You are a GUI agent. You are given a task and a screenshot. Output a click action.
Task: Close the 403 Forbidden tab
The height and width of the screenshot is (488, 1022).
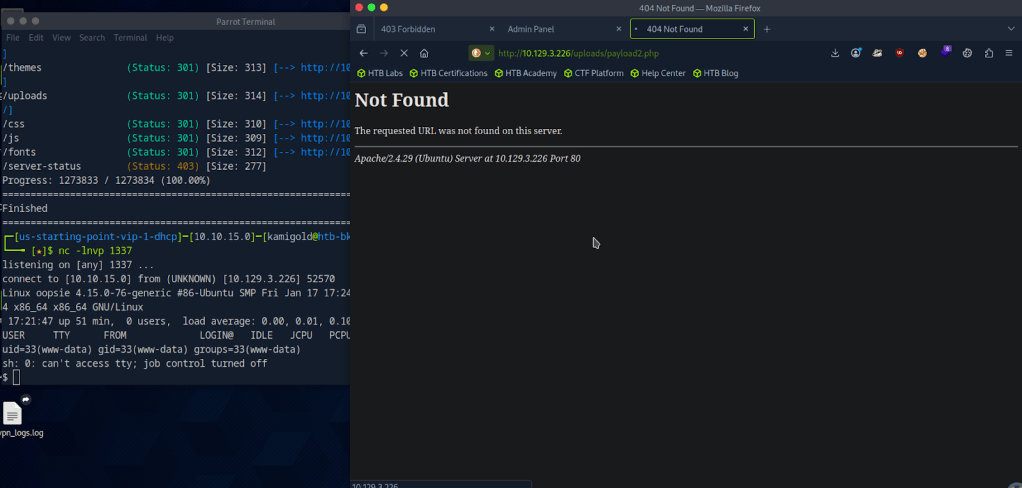491,29
